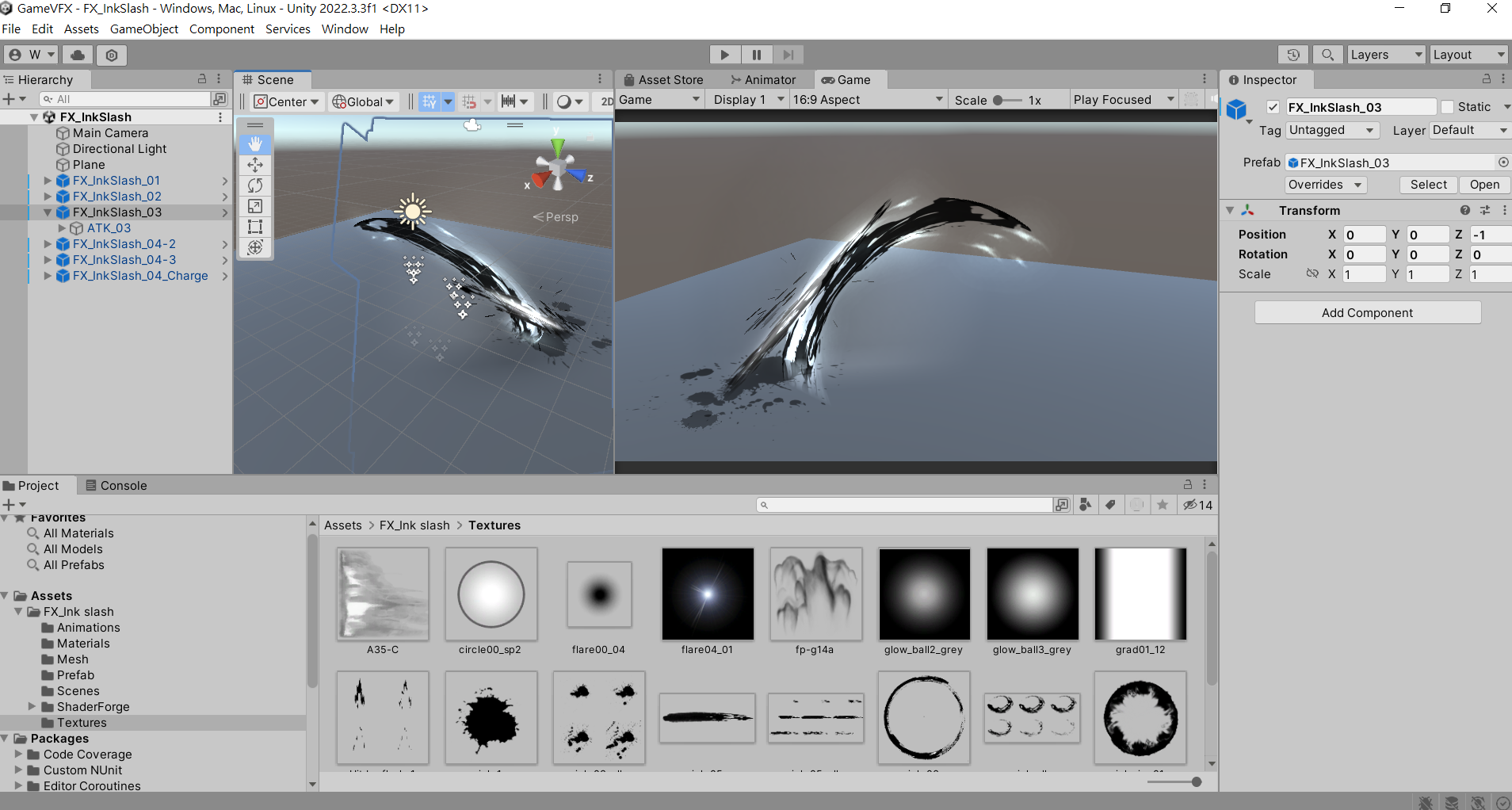Open the GameObject menu
The image size is (1512, 810).
[x=143, y=29]
